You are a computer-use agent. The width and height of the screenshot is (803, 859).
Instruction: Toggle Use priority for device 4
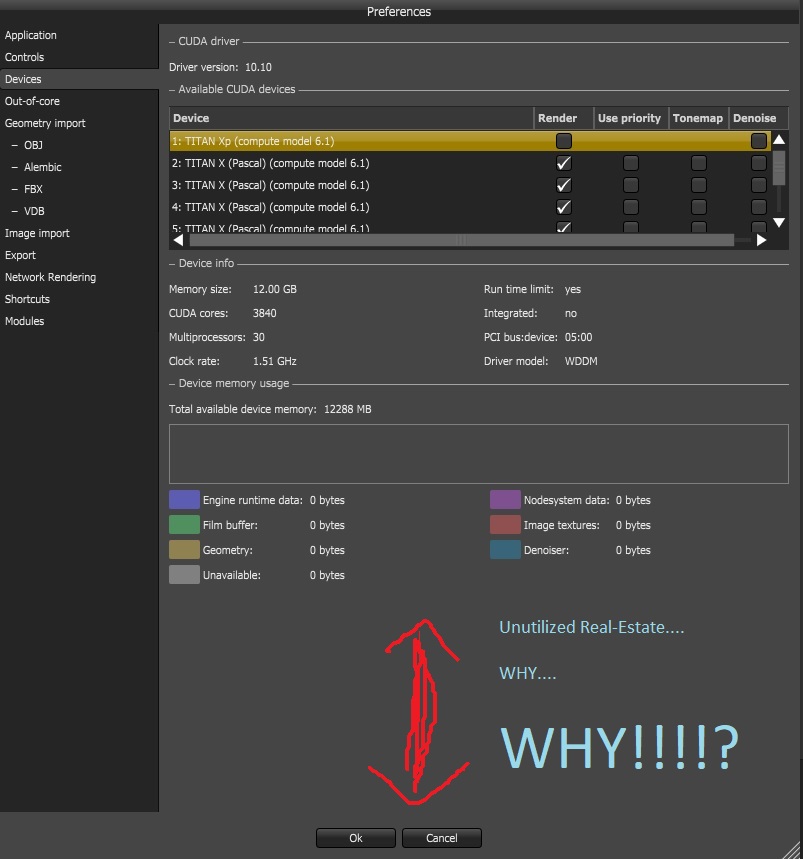coord(630,207)
